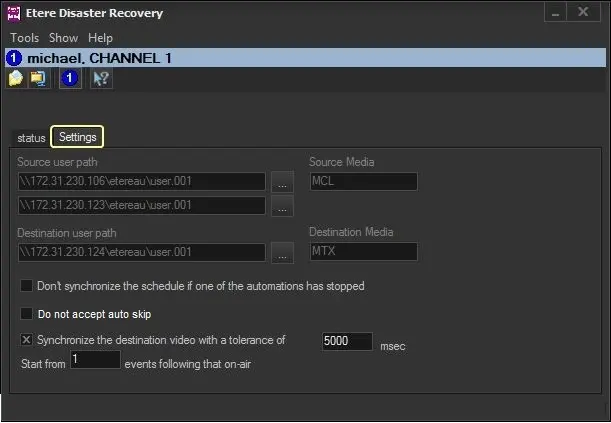
Task: Browse for the first source user path
Action: click(x=282, y=182)
